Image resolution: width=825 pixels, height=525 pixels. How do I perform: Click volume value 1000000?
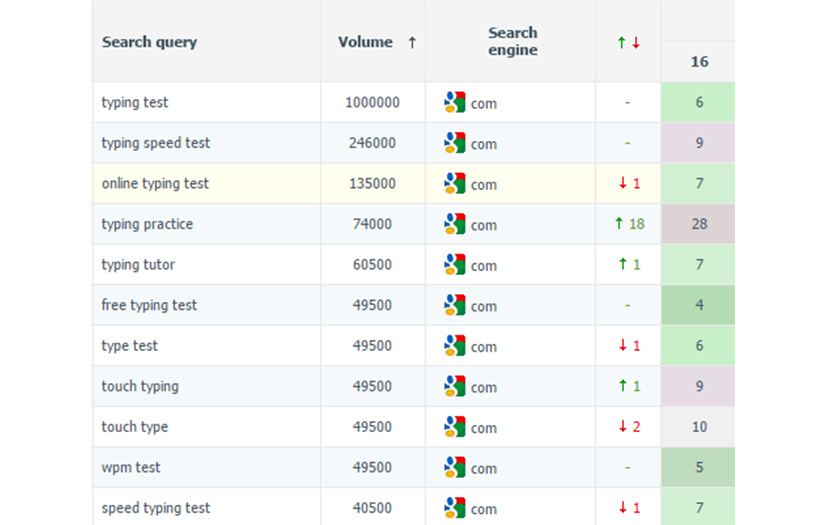tap(372, 102)
